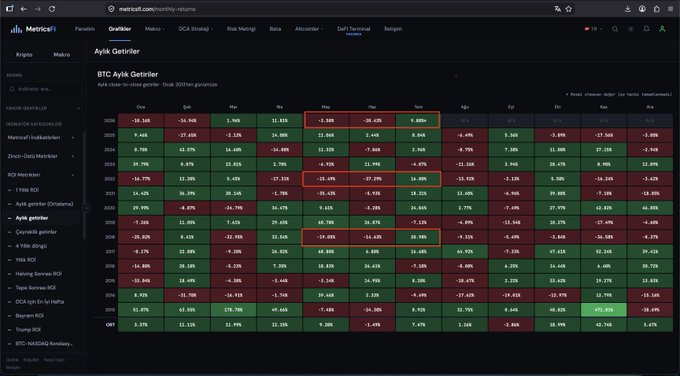680x376 pixels.
Task: Open the browser sidebar/tabs icon at top left
Action: [x=10, y=9]
